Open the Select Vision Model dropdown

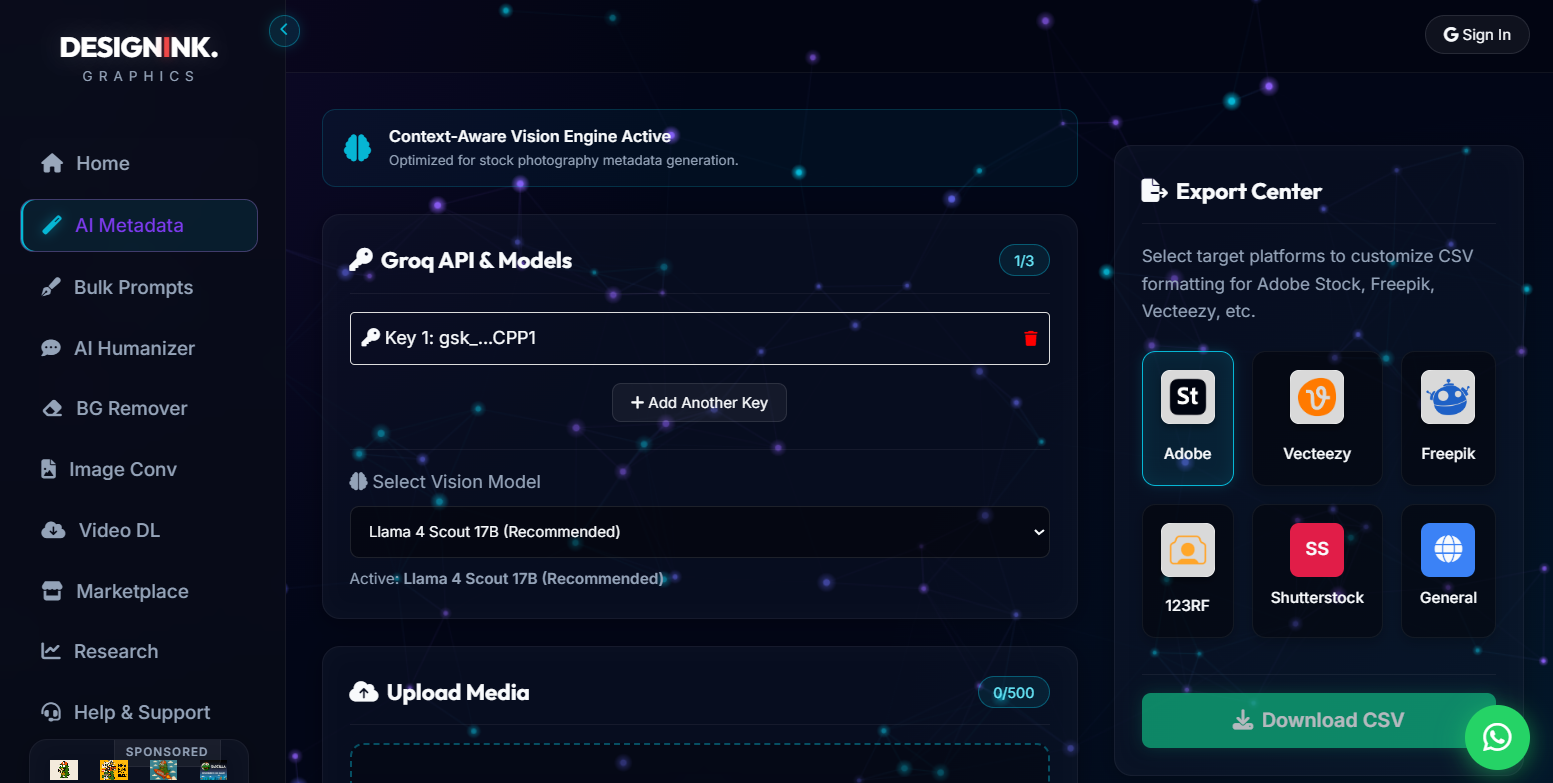tap(699, 532)
